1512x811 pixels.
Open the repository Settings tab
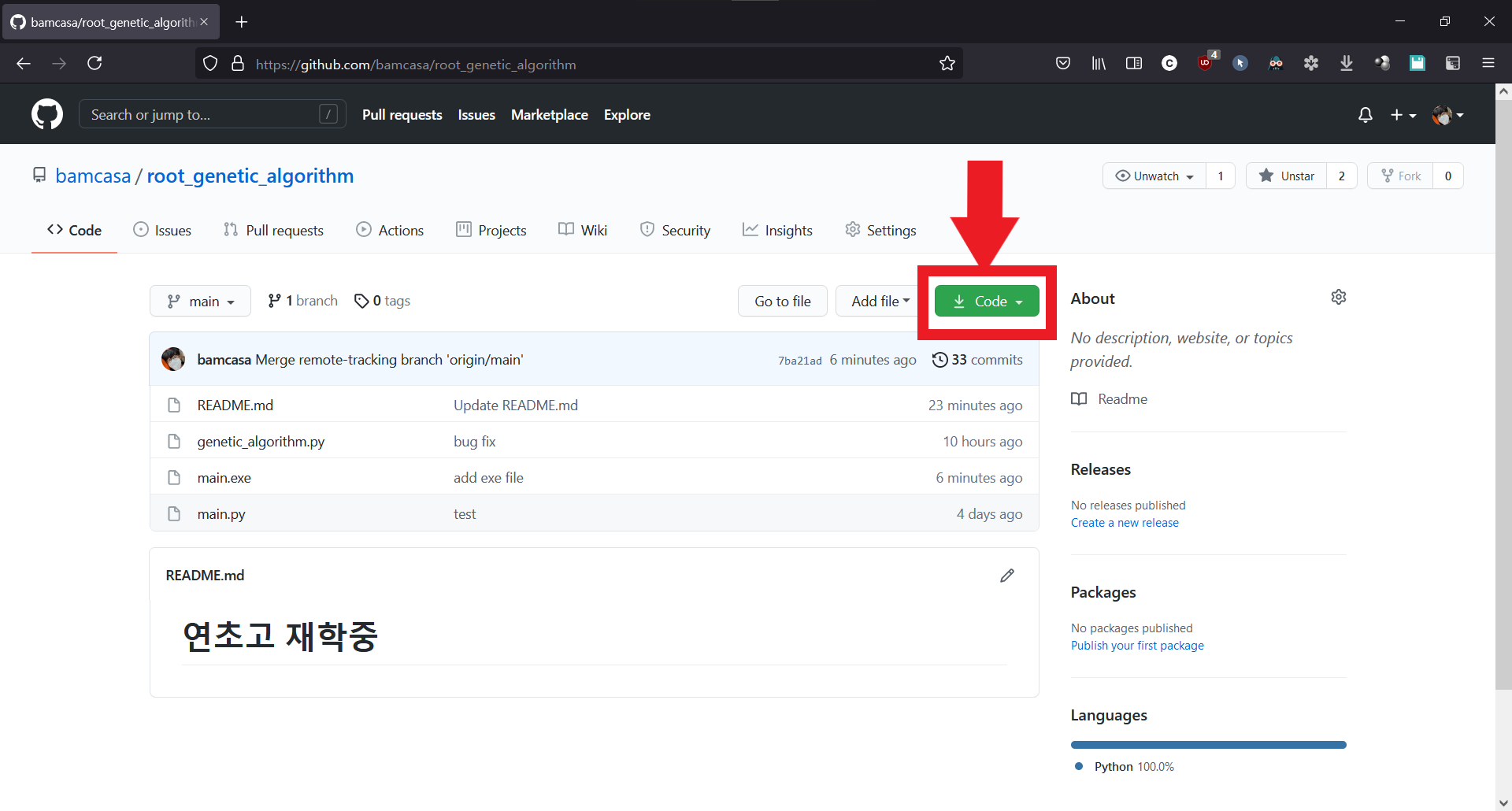(x=880, y=230)
